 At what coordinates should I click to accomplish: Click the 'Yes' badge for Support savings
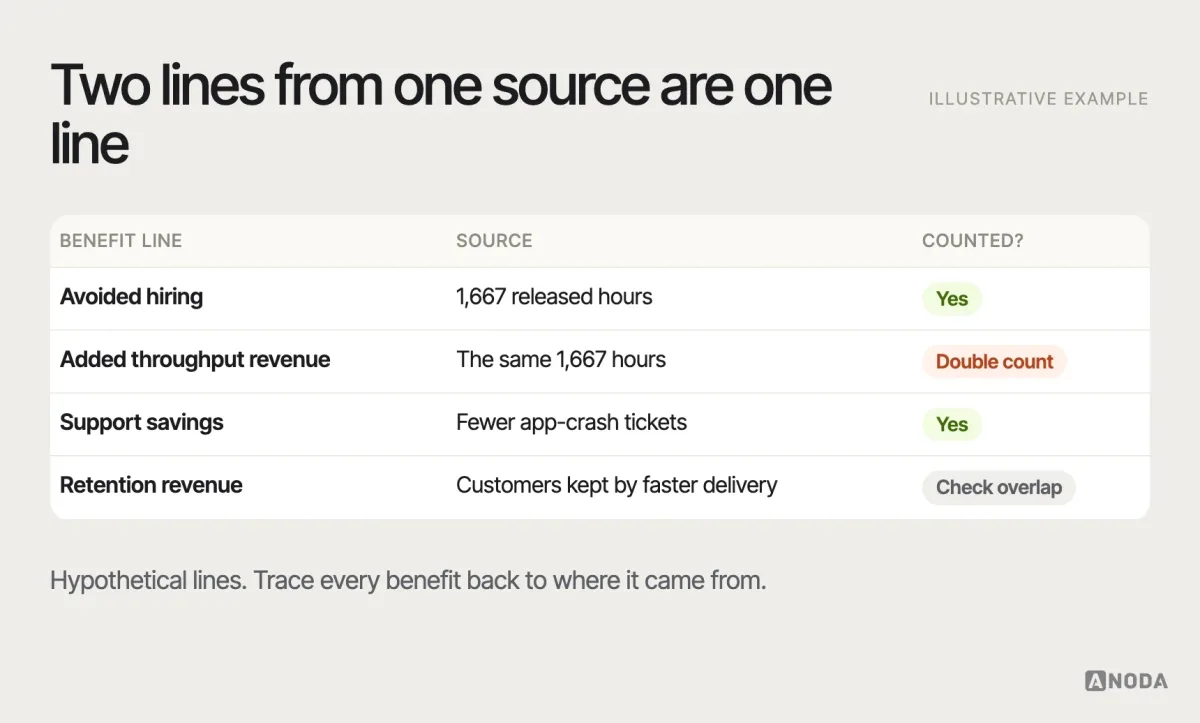[x=952, y=424]
